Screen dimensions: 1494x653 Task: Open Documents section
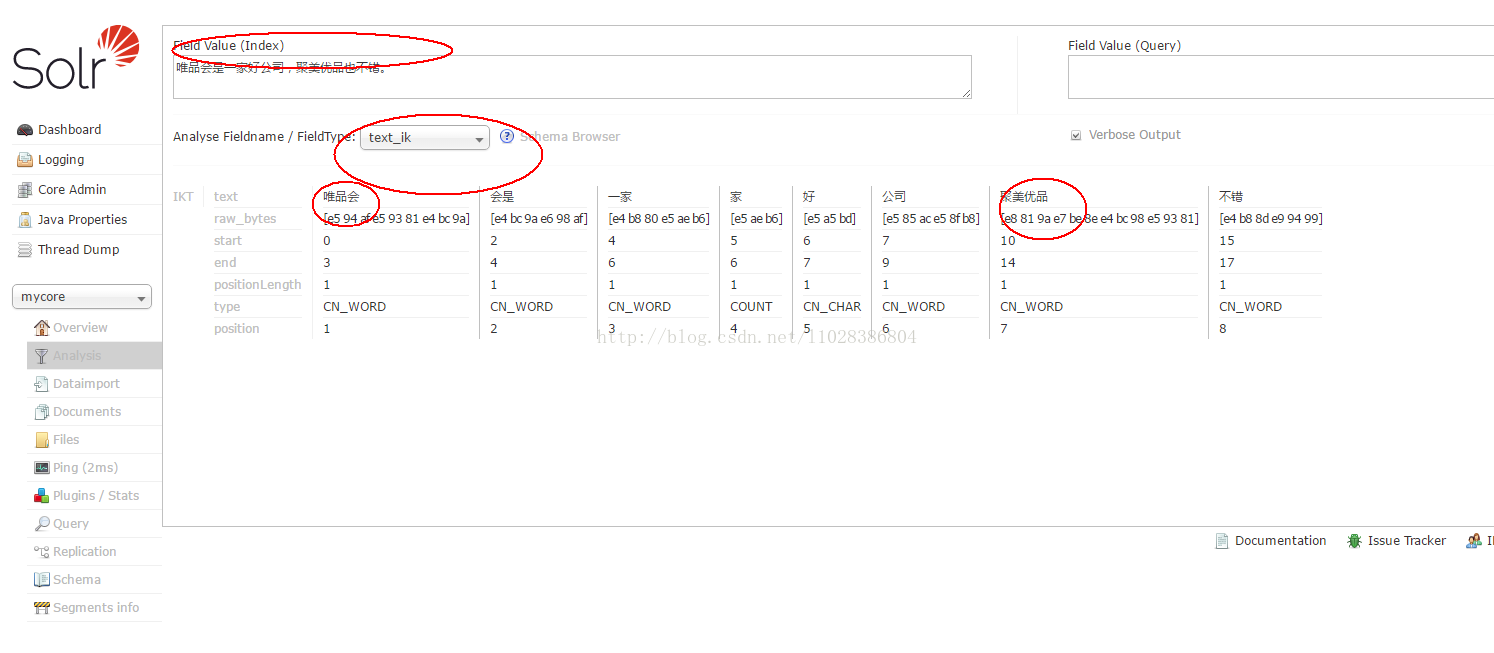click(x=87, y=412)
